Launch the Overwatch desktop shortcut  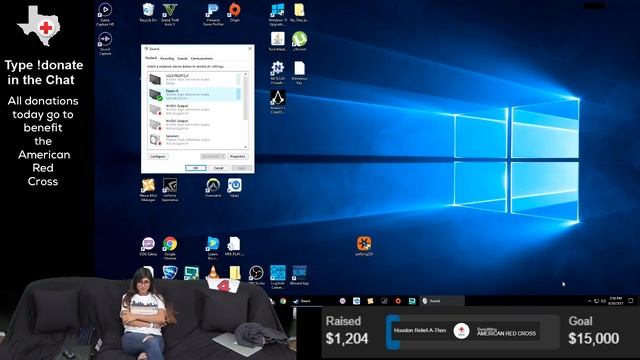point(213,188)
